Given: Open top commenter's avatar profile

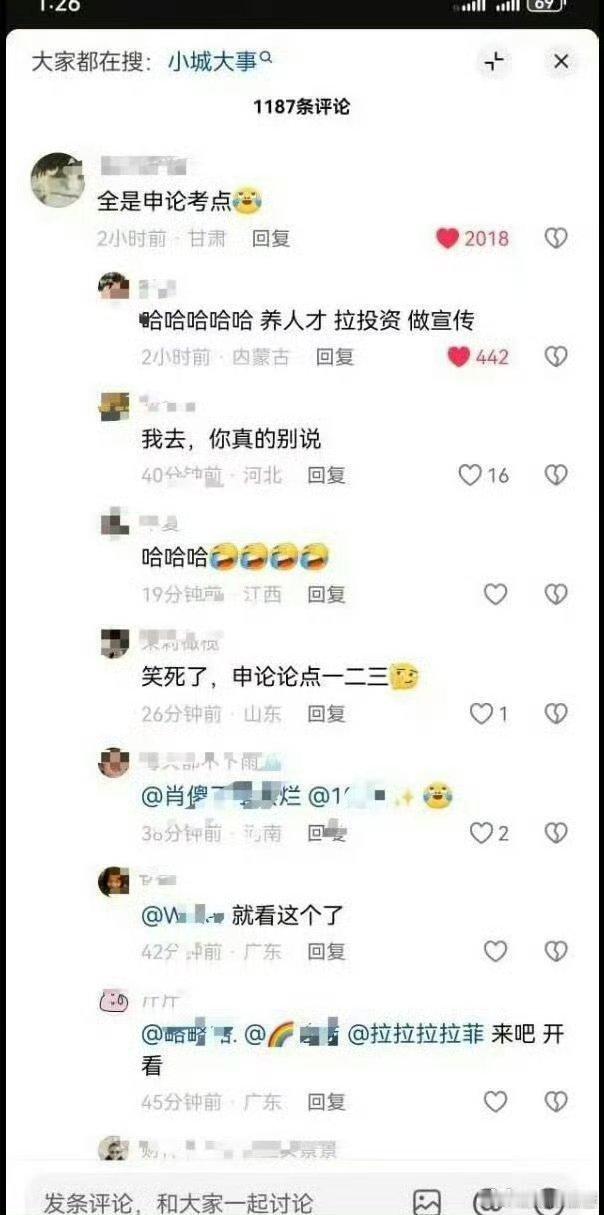Looking at the screenshot, I should [57, 180].
